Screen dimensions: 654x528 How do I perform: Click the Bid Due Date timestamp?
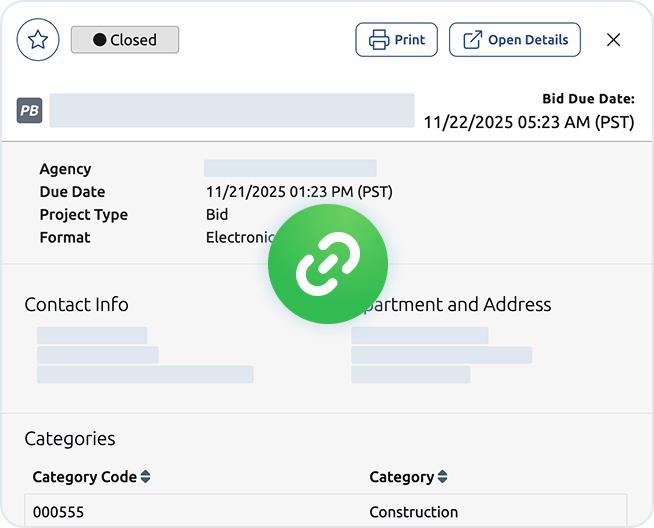[529, 122]
